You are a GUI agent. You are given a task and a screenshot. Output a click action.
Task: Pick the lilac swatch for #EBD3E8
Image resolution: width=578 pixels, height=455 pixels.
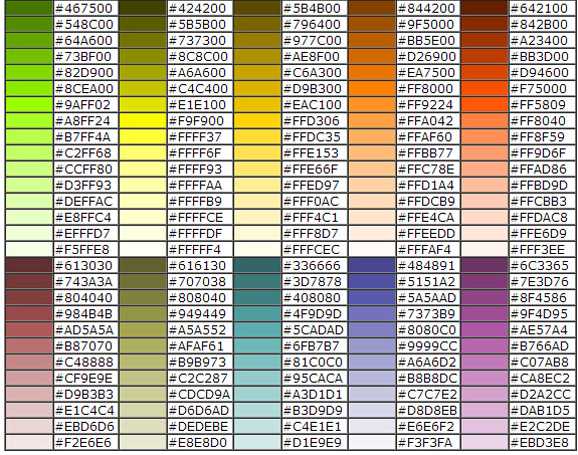click(485, 442)
